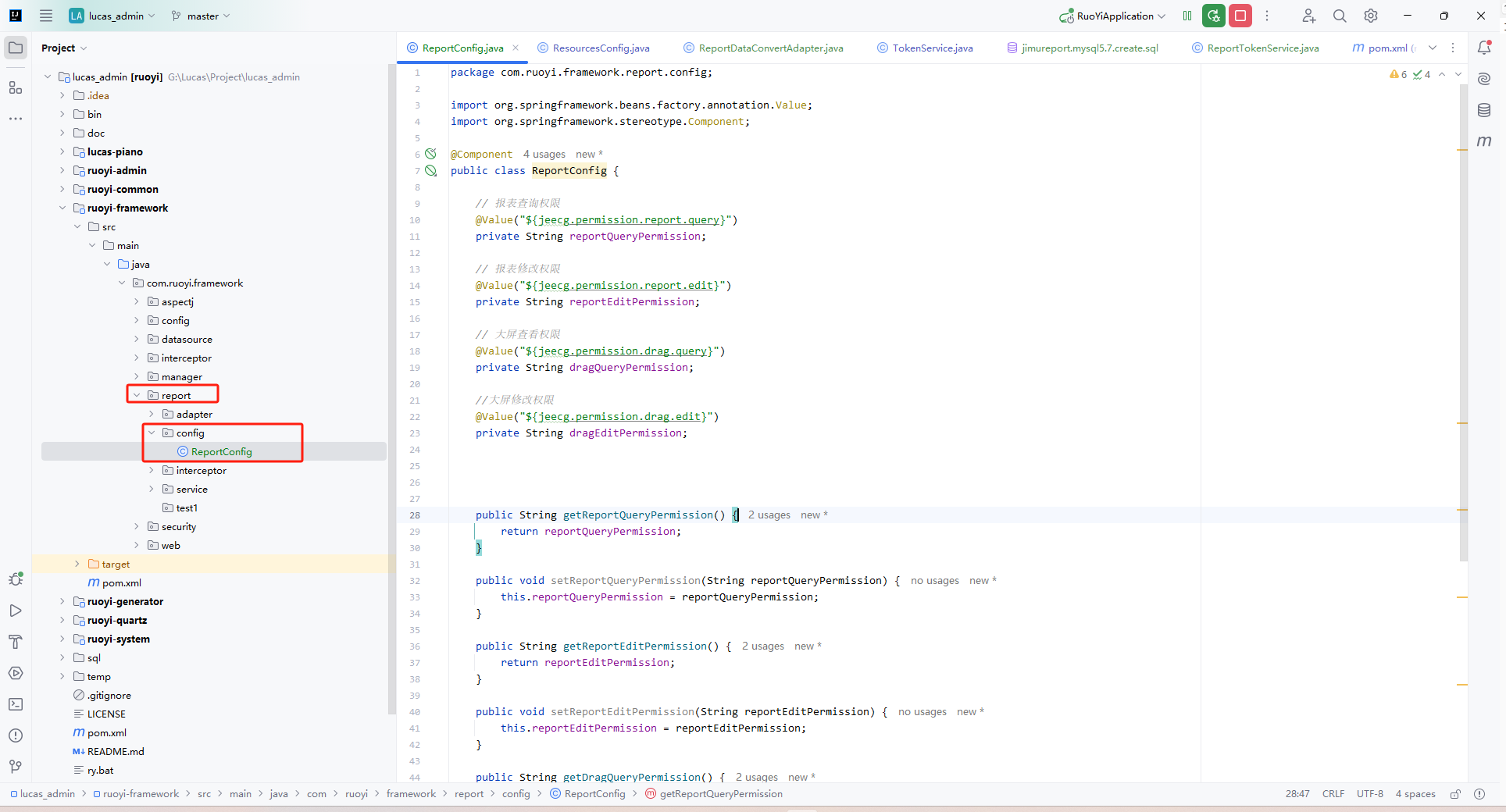Image resolution: width=1506 pixels, height=812 pixels.
Task: Open the Notifications bell
Action: pos(1484,48)
